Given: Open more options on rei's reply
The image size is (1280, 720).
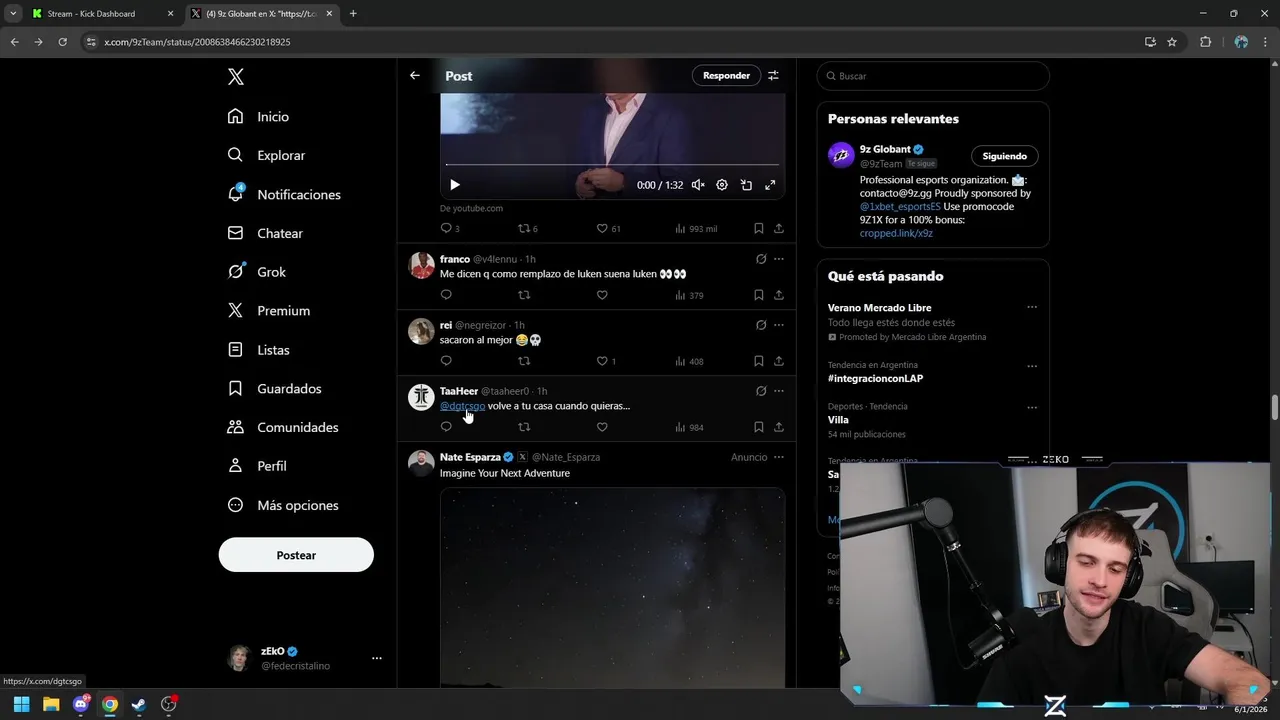Looking at the screenshot, I should point(779,325).
